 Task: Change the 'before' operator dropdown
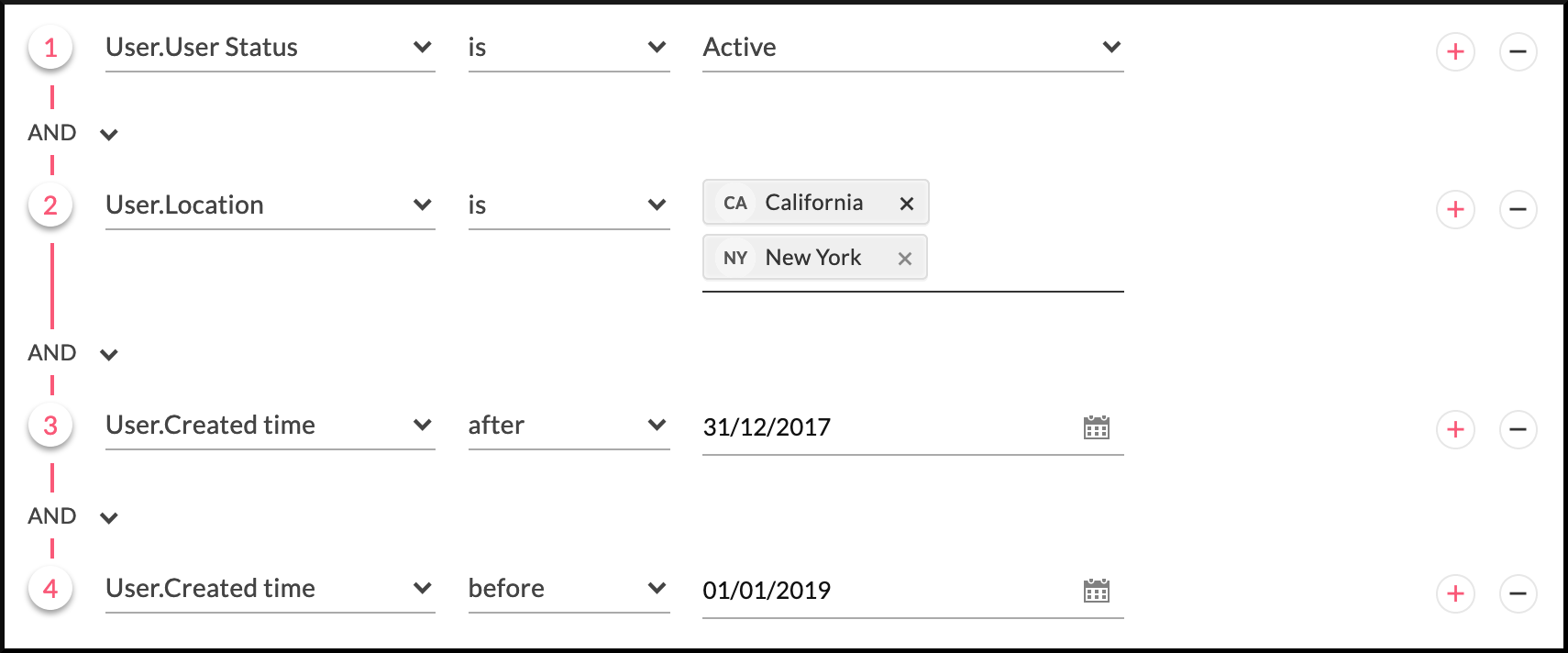[569, 589]
